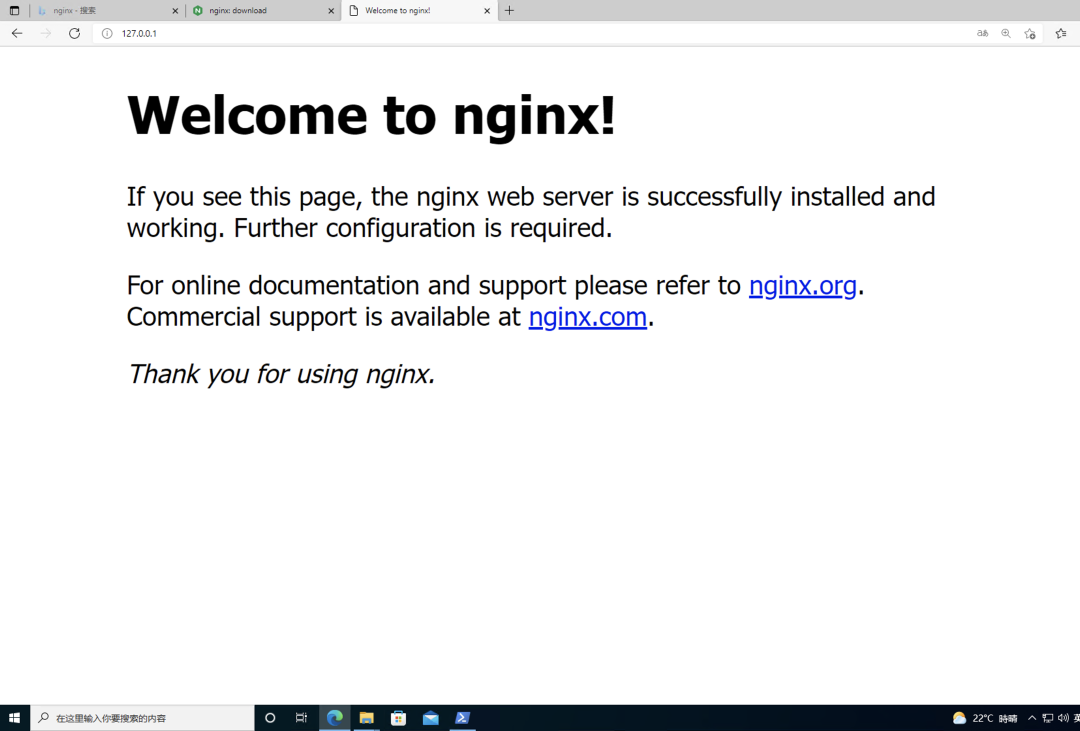Click the Thank you for using nginx text

pos(281,374)
